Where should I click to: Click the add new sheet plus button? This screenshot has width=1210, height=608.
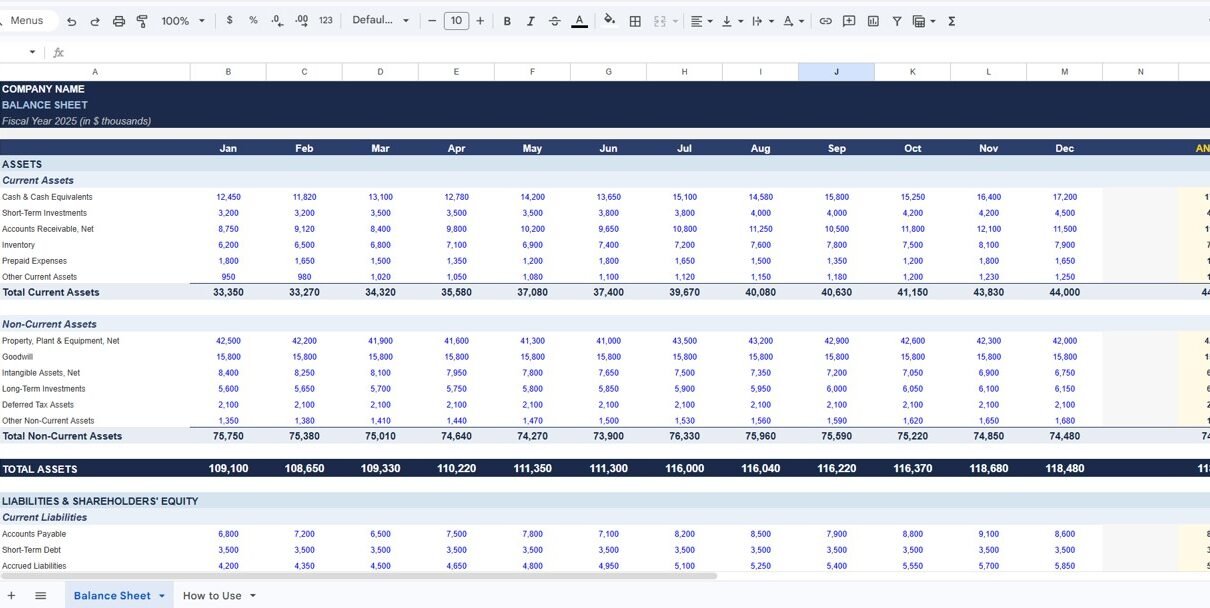coord(11,596)
